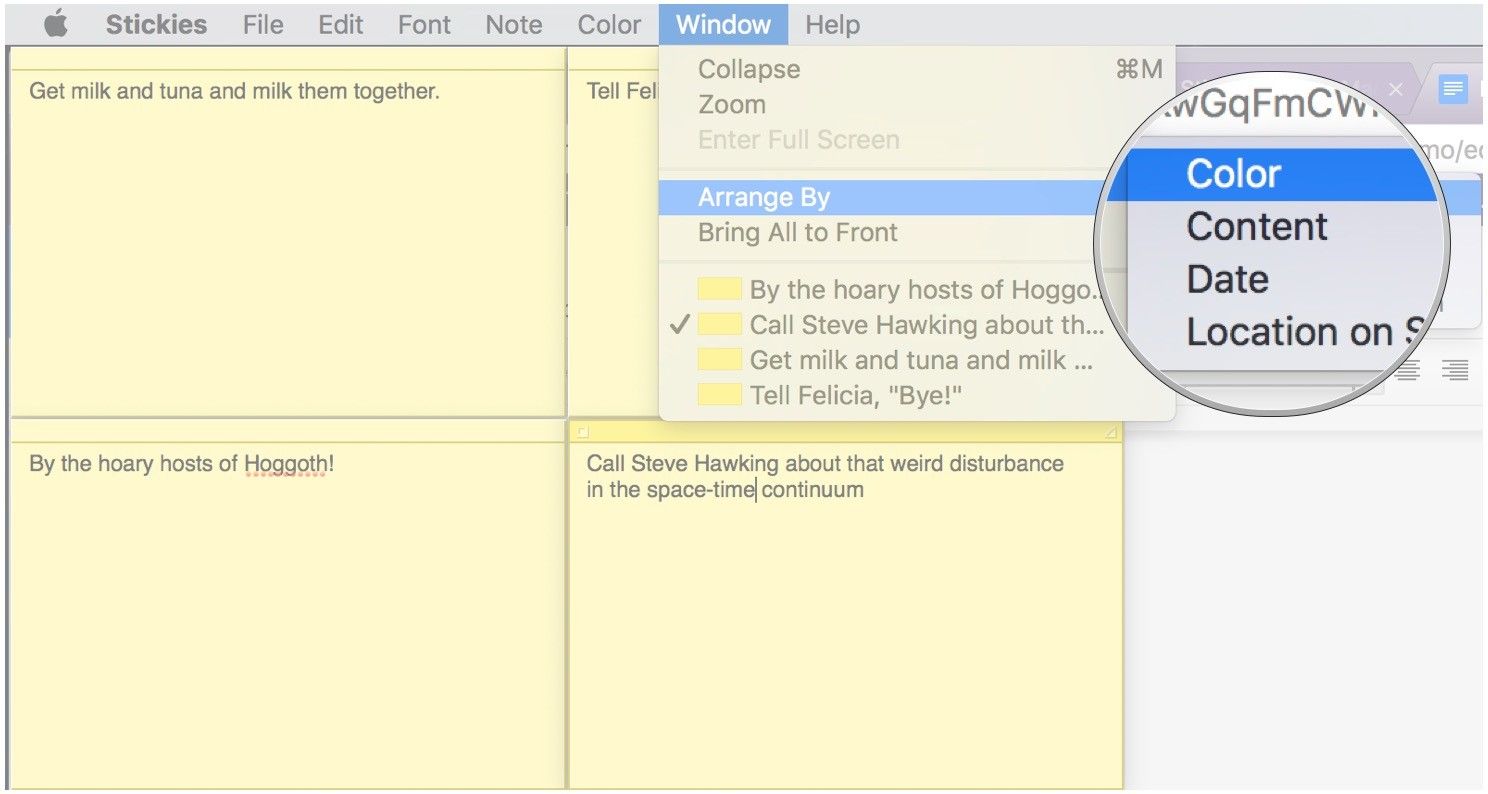
Task: Arrange notes by Color
Action: point(1233,174)
